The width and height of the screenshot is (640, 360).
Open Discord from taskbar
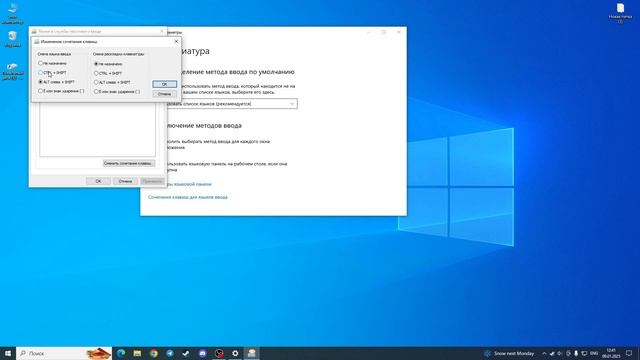202,353
